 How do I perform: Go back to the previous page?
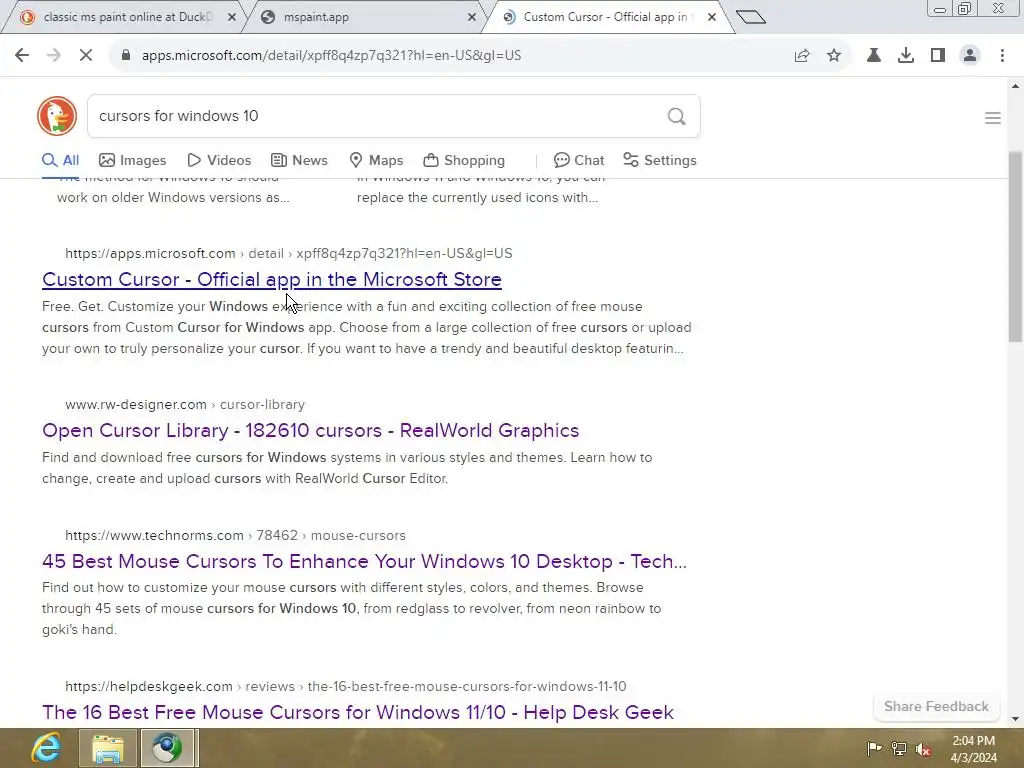pyautogui.click(x=22, y=56)
